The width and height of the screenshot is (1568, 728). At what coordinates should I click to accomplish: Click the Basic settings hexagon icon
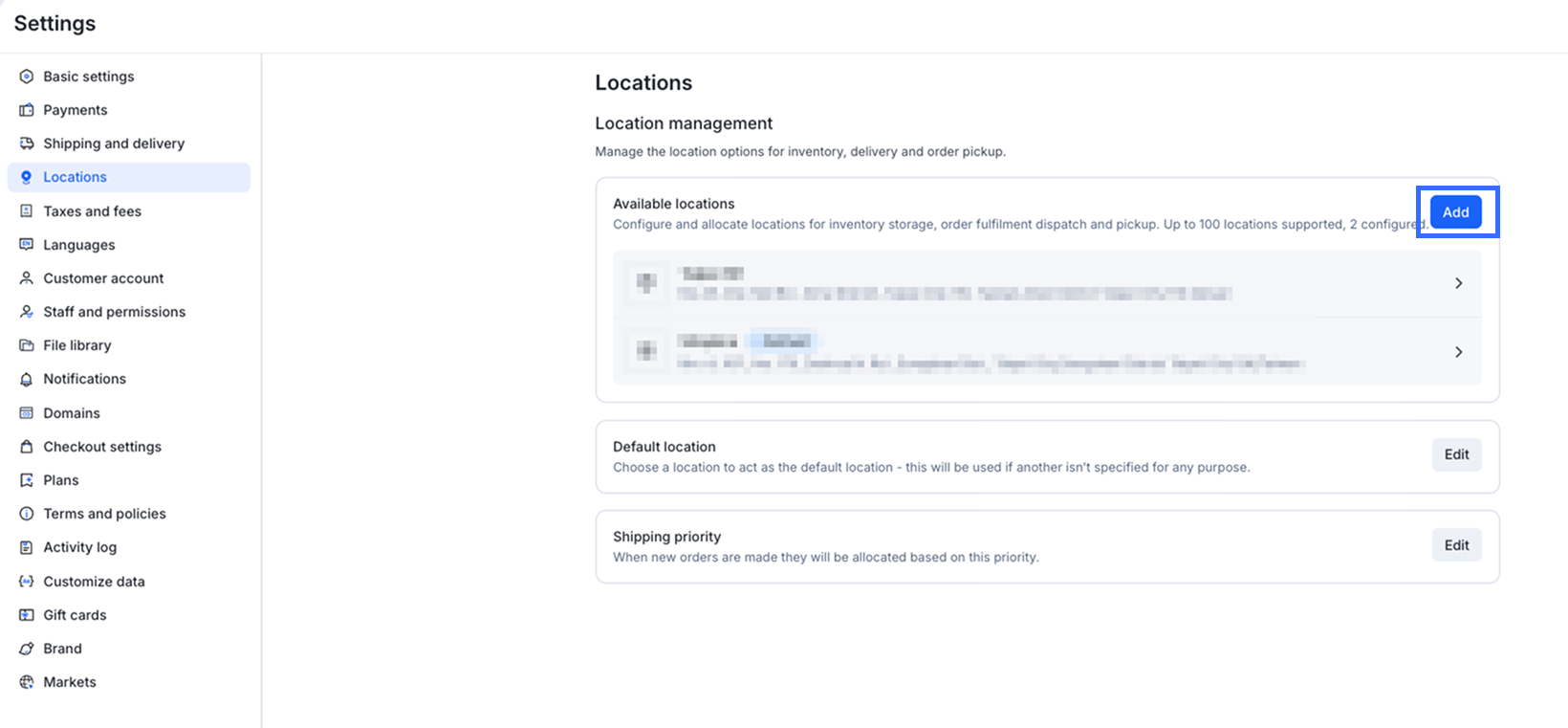(x=27, y=77)
